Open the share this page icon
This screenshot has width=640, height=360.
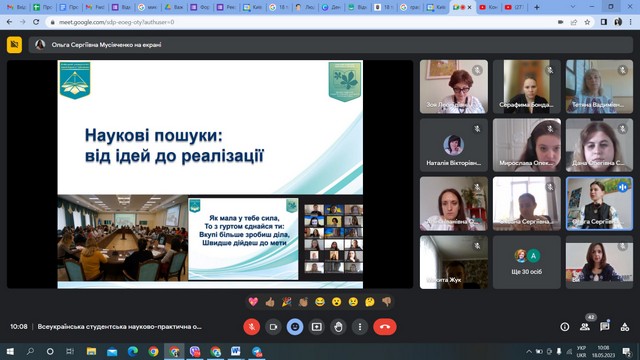(574, 22)
